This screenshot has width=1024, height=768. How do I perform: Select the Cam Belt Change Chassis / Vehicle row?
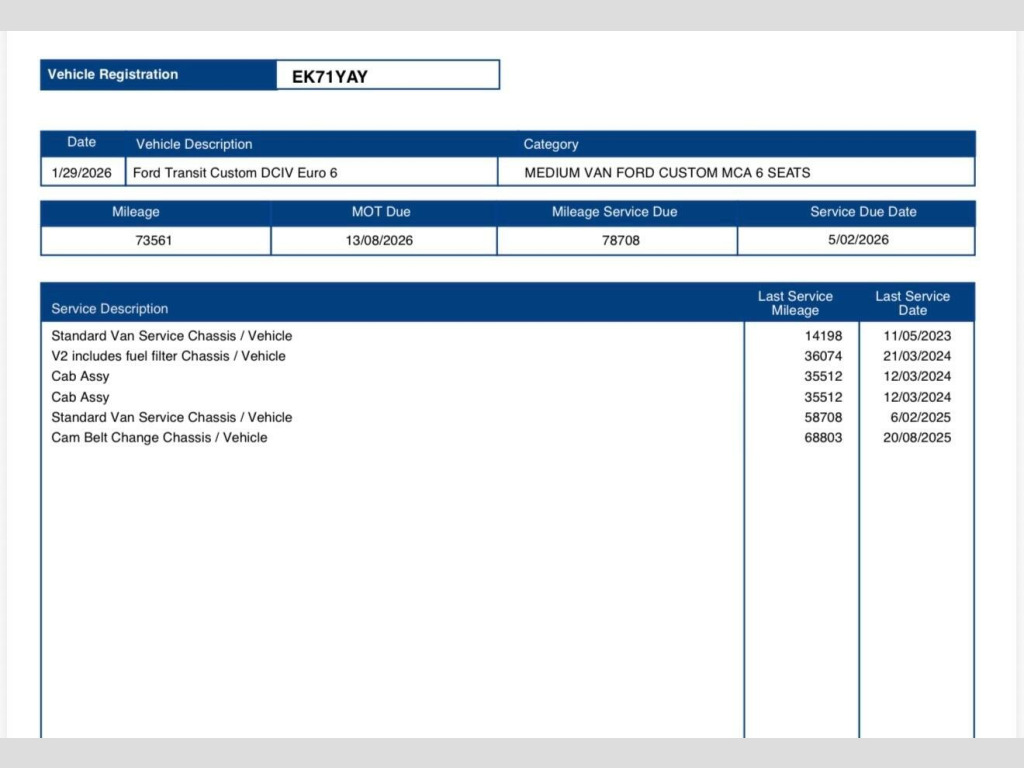click(x=160, y=437)
